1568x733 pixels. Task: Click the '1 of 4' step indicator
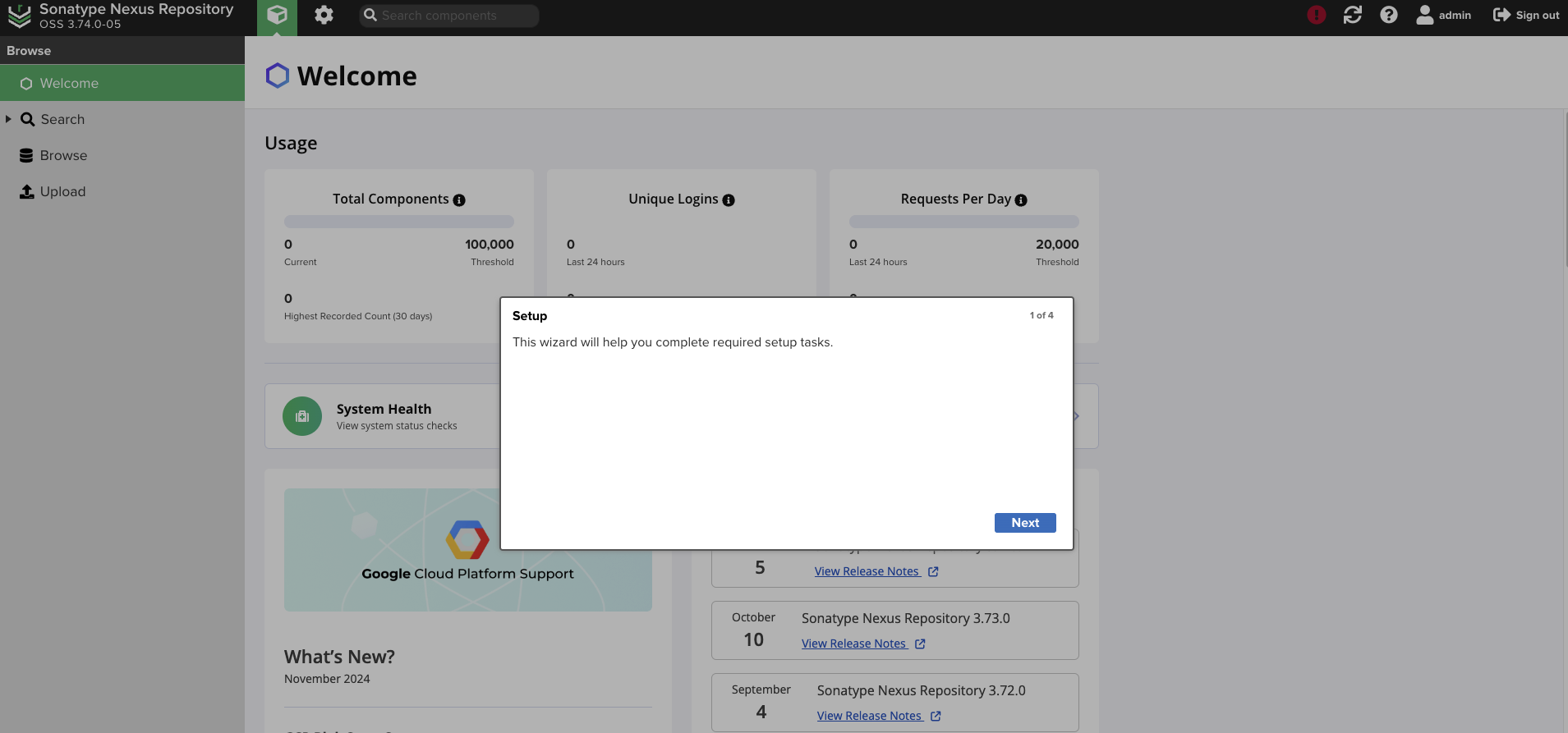(x=1042, y=315)
